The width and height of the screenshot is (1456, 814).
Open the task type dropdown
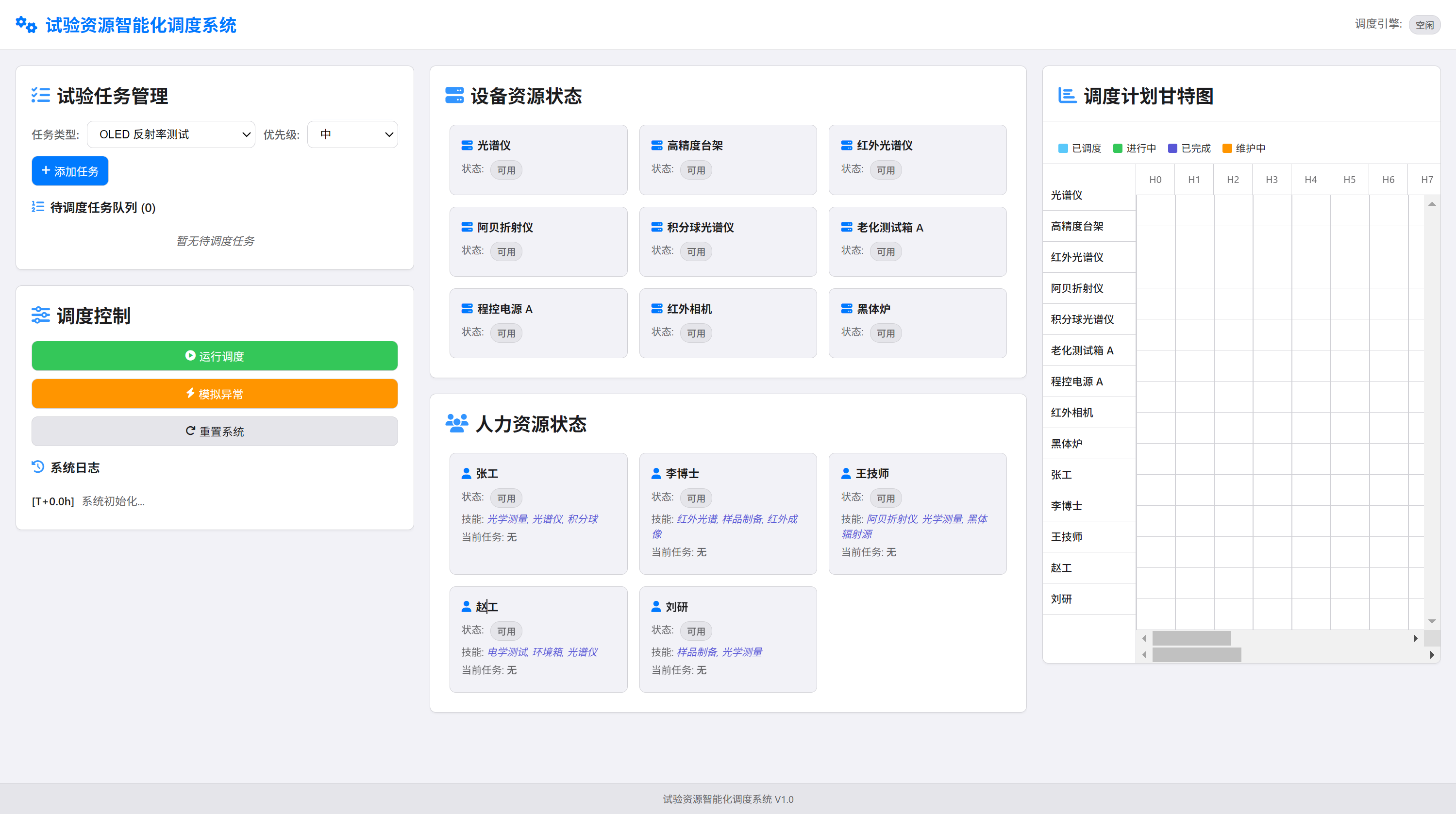pos(171,134)
